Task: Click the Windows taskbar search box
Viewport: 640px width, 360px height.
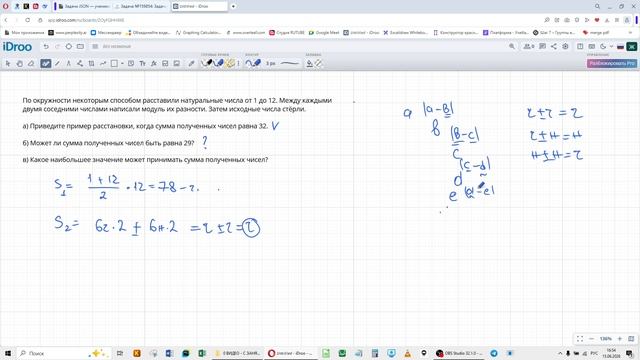Action: tap(64, 353)
